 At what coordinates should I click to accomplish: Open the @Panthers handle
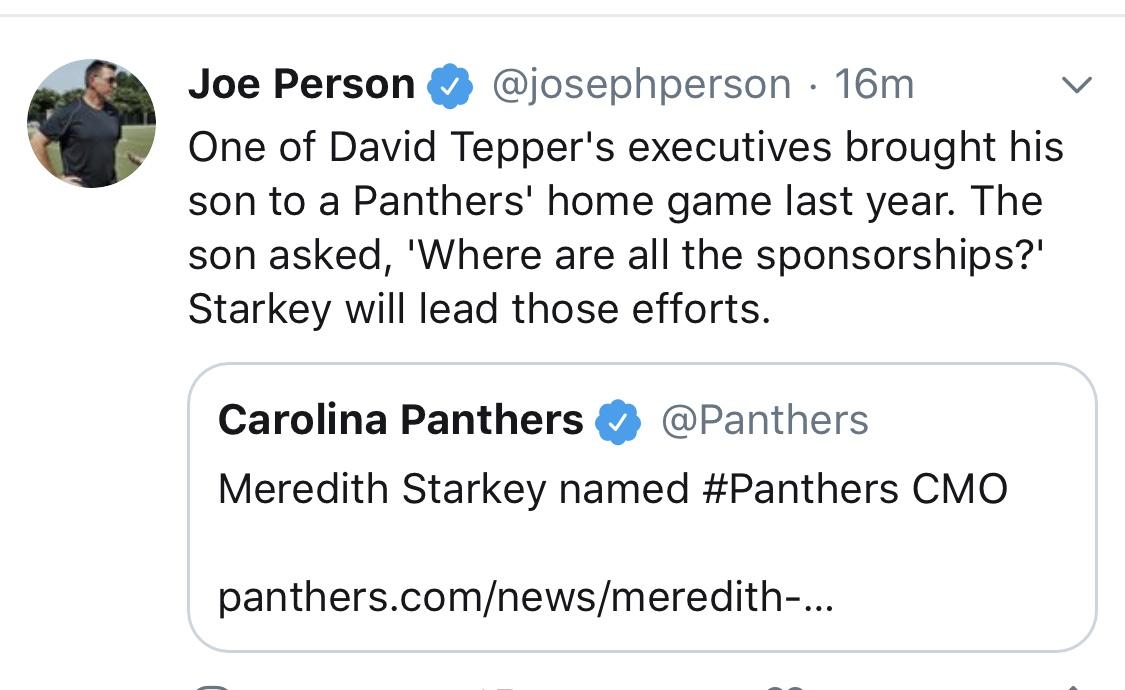(x=765, y=420)
